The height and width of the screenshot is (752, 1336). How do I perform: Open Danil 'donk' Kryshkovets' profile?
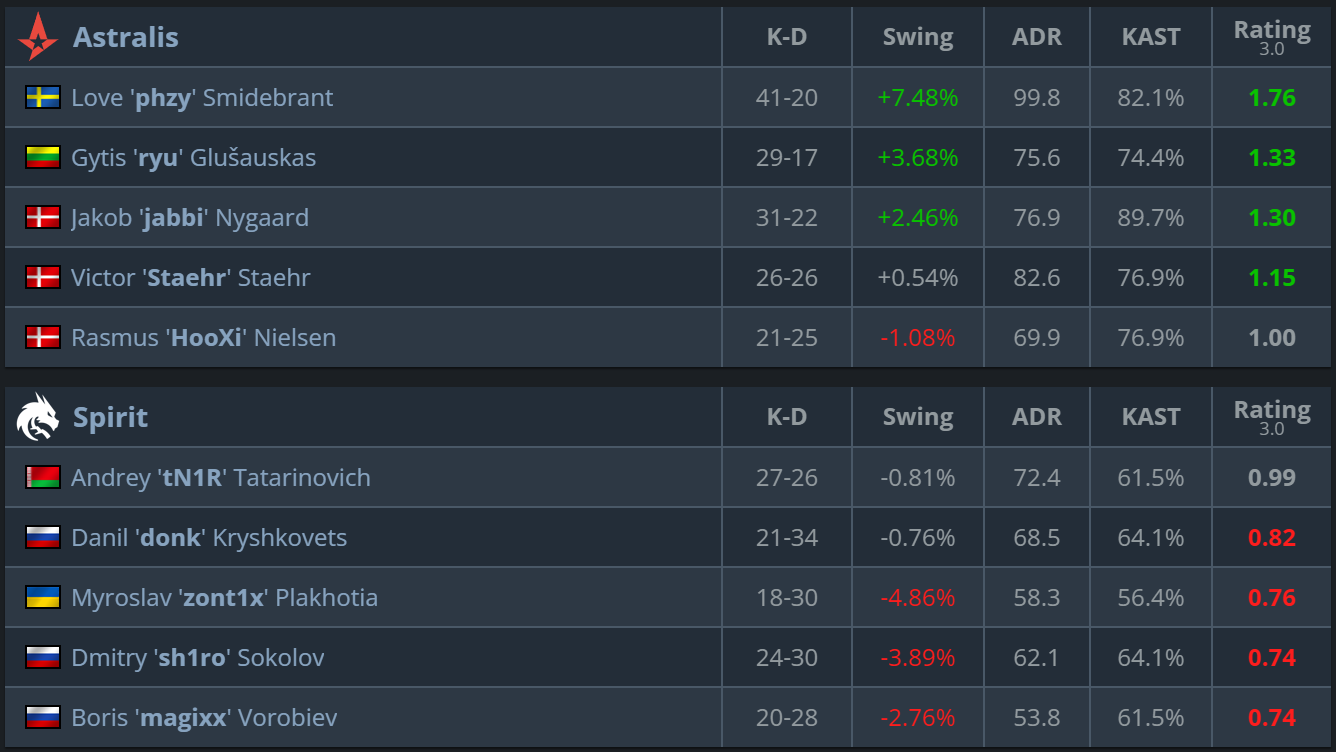pos(209,537)
